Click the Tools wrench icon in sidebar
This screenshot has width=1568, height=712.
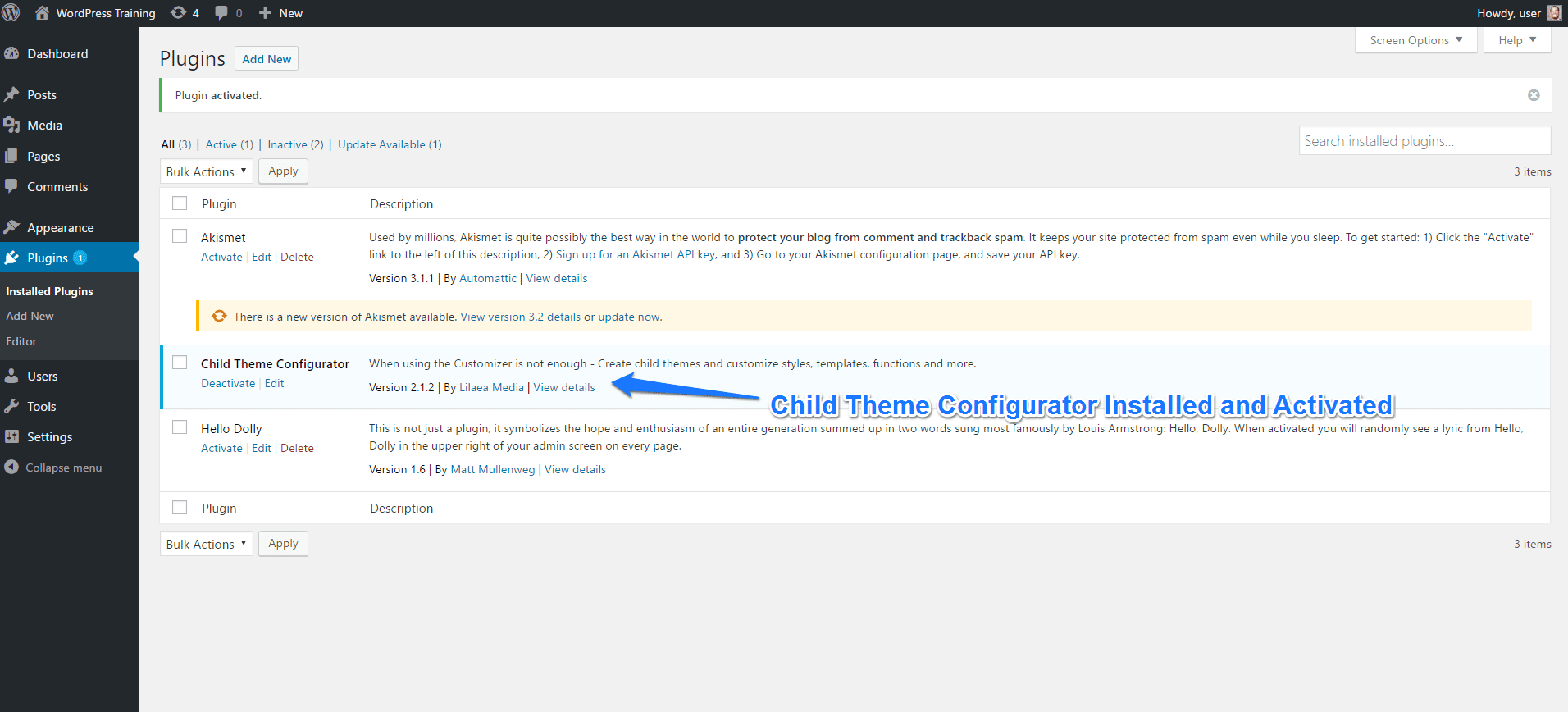point(11,407)
